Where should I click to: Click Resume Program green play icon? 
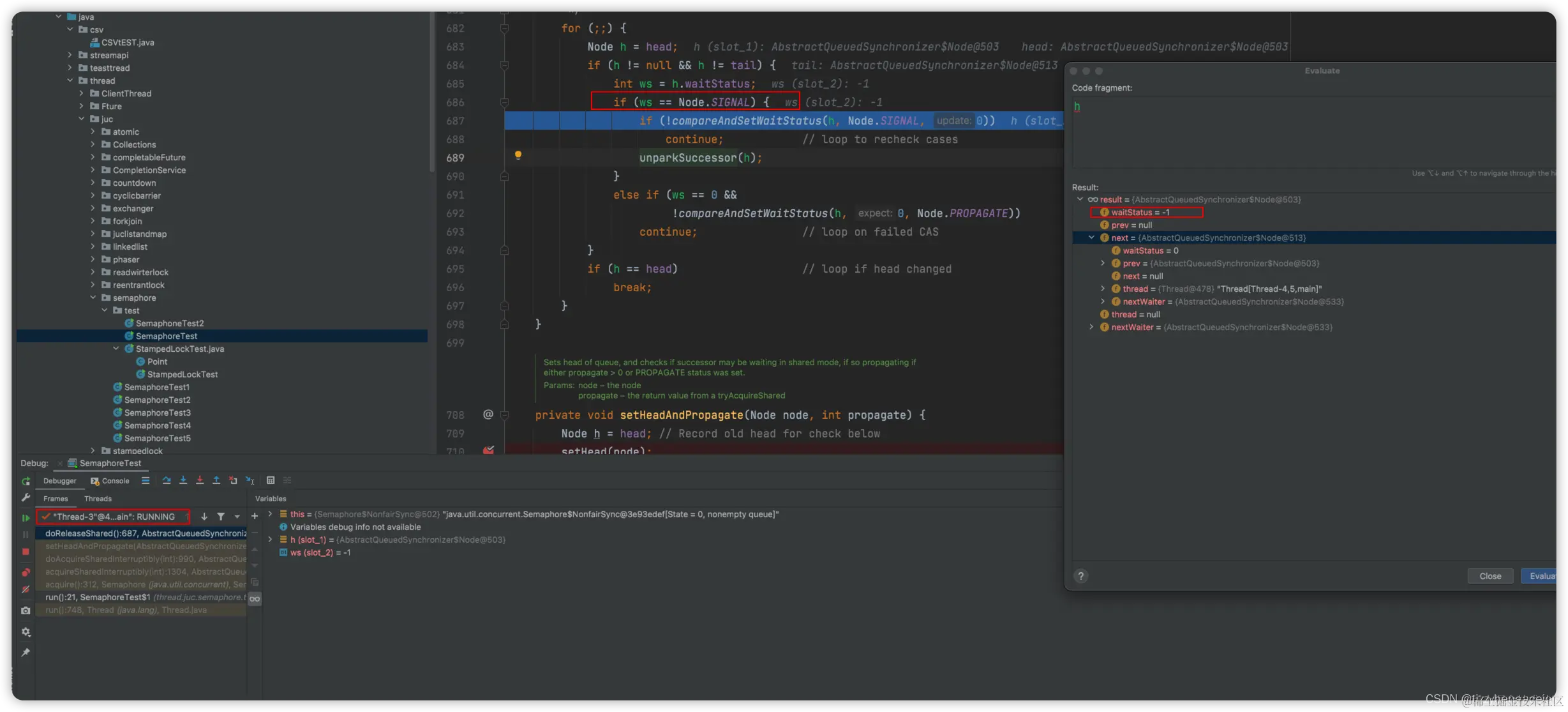coord(26,518)
